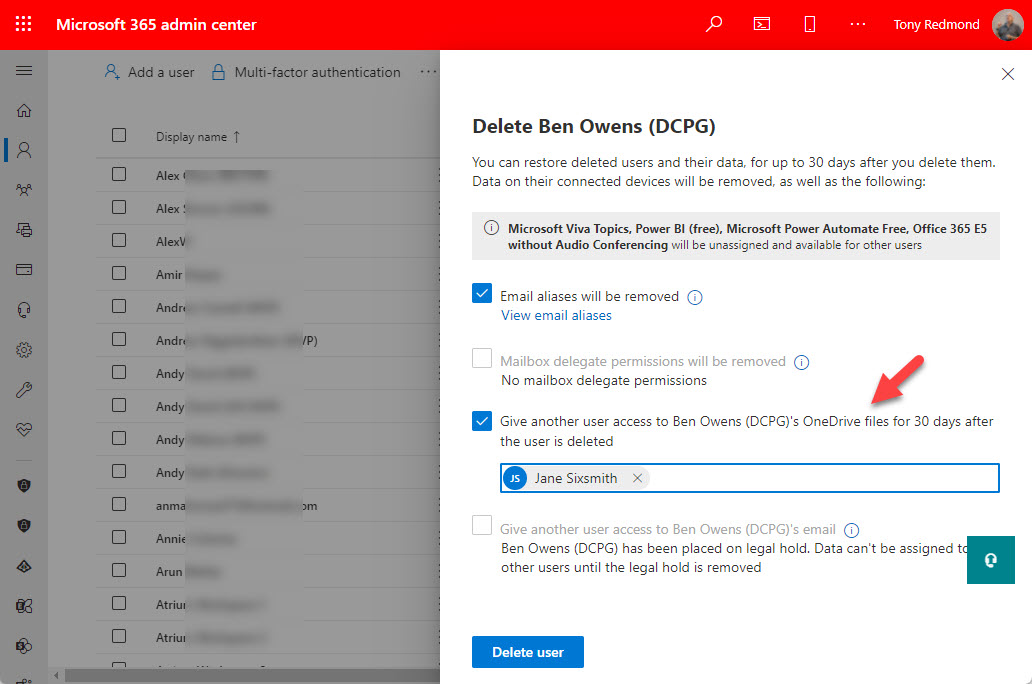Click the floating help headset button
Screen dimensions: 1032x684
tap(990, 560)
